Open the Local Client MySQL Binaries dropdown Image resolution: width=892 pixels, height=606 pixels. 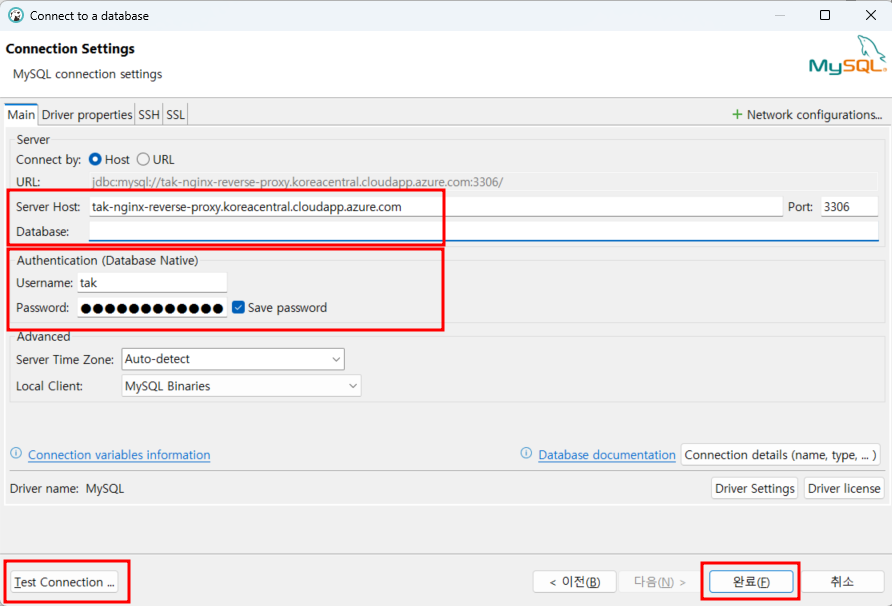[241, 386]
